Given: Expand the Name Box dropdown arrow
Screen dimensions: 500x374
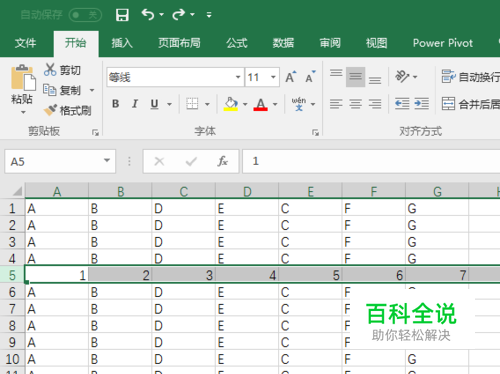Looking at the screenshot, I should coord(107,161).
